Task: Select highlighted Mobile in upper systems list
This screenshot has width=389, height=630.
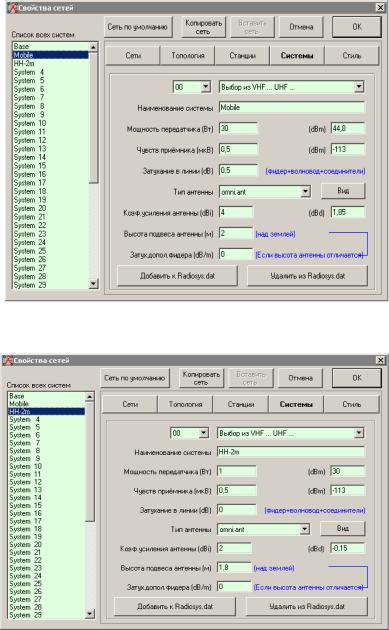Action: tap(51, 55)
